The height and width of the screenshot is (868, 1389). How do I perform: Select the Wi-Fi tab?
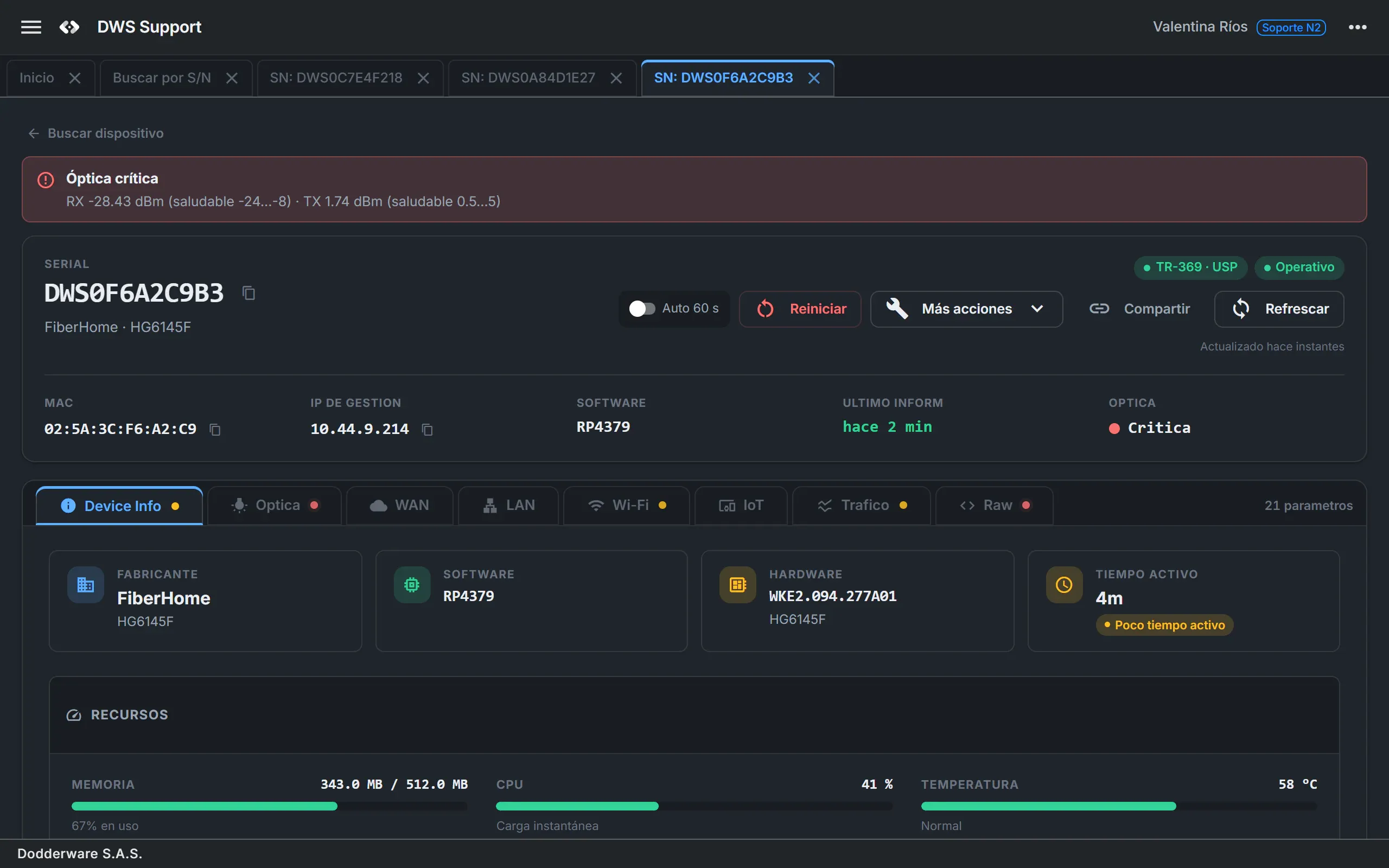(627, 506)
